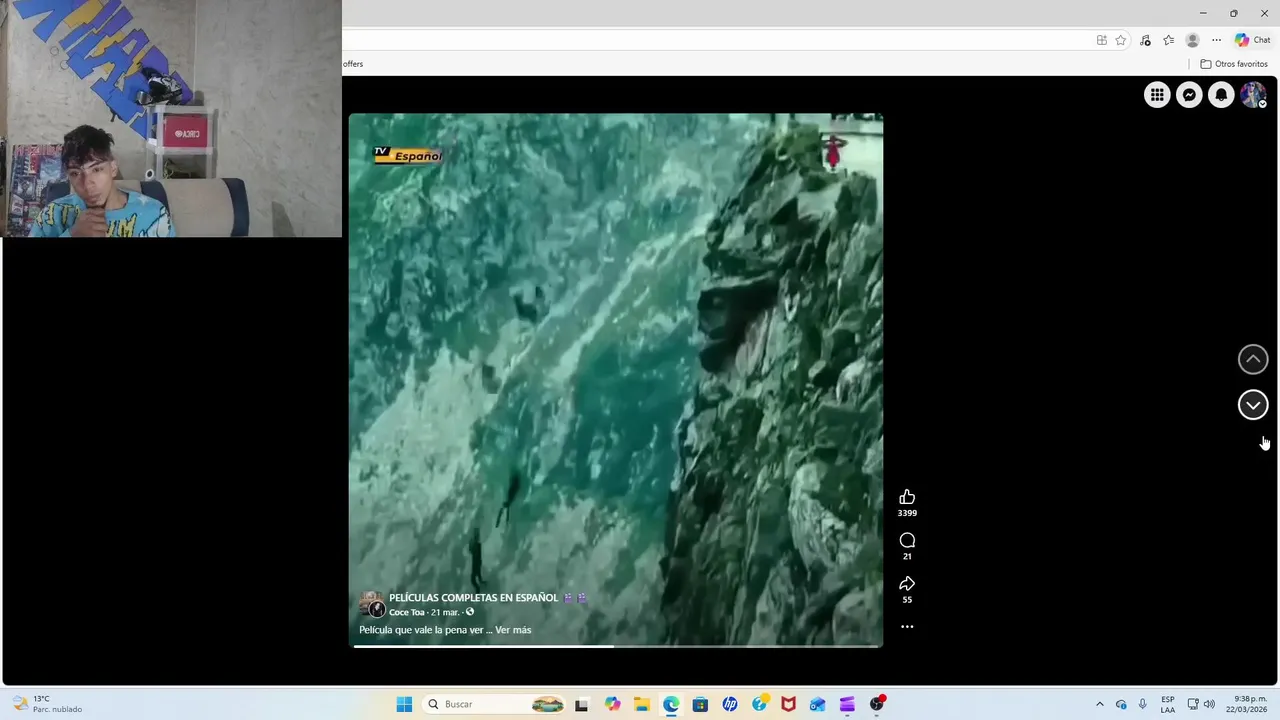
Task: Open browser split screen/apps icon
Action: pos(1101,40)
